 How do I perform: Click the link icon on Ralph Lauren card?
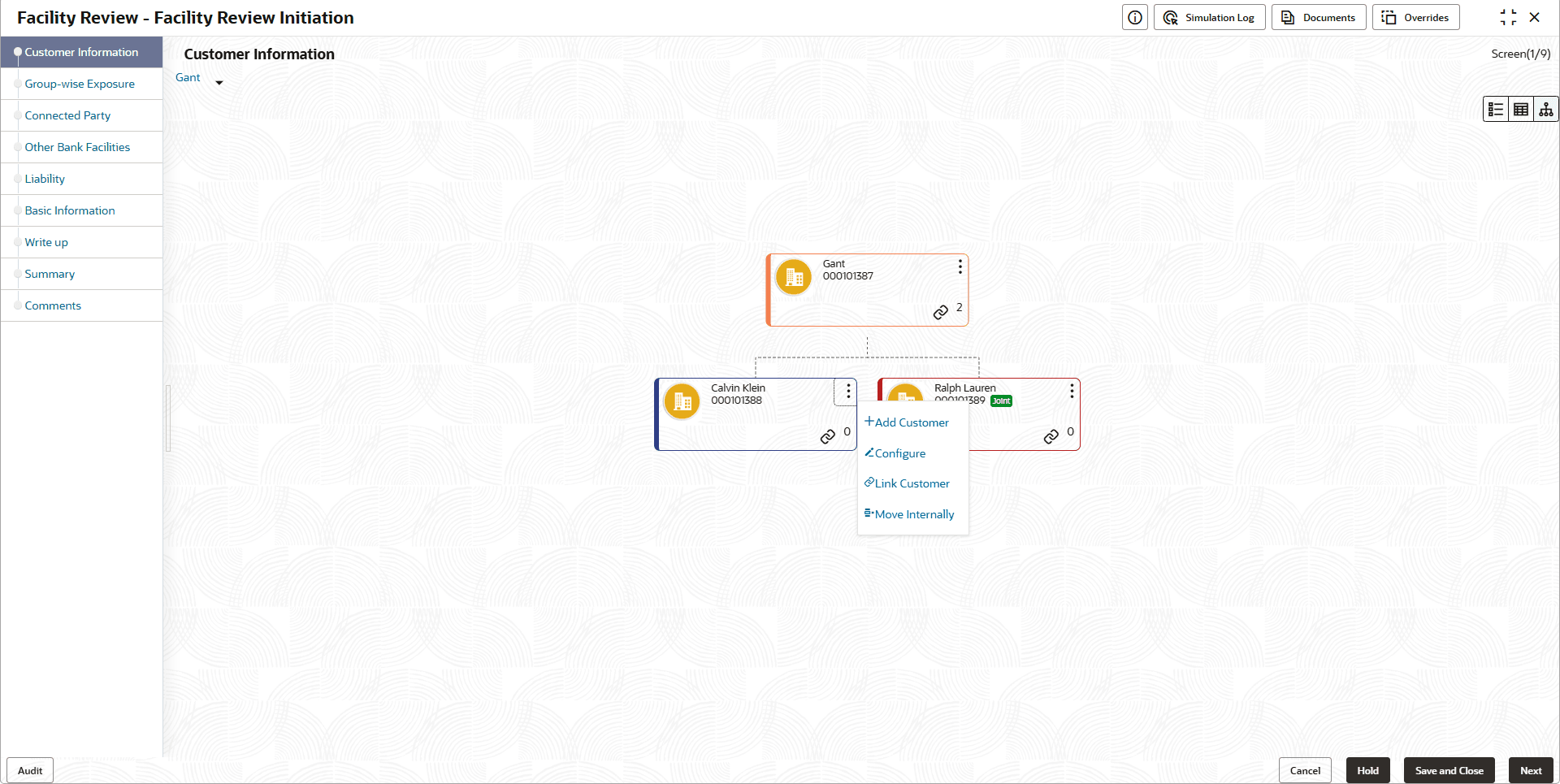(1051, 437)
